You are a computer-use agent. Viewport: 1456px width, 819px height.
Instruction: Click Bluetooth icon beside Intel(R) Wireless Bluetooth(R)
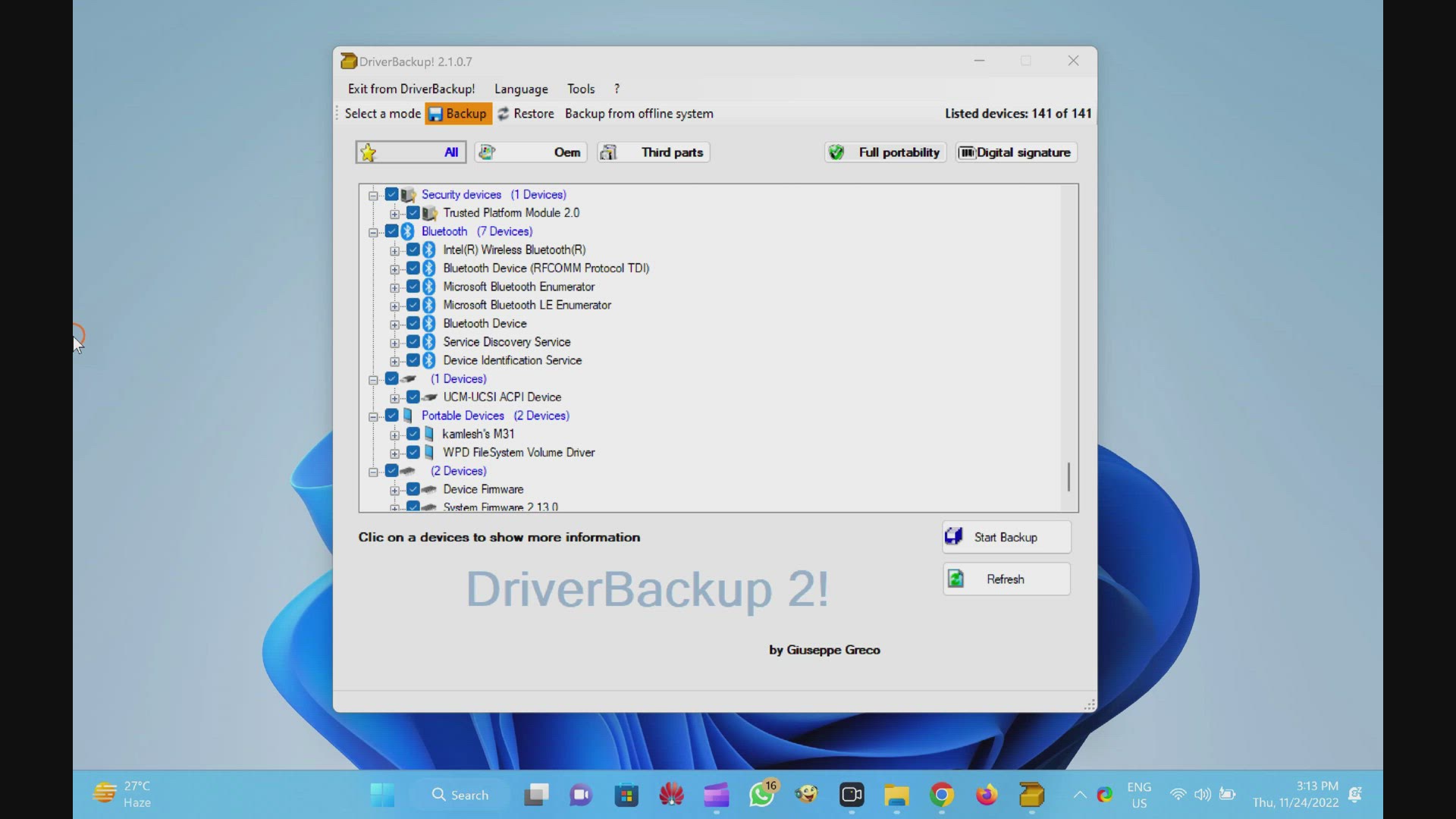[x=429, y=249]
